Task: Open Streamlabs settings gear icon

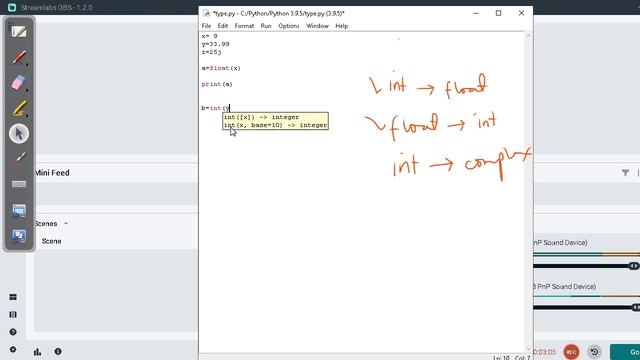Action: [13, 349]
